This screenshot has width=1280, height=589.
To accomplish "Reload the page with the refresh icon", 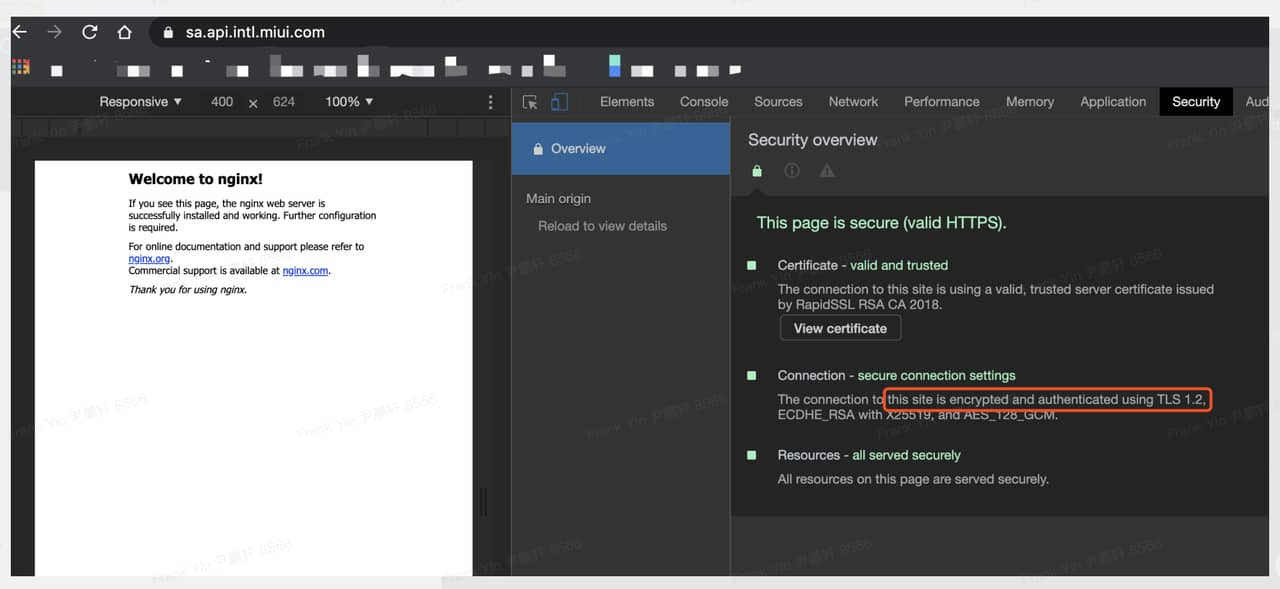I will 89,32.
